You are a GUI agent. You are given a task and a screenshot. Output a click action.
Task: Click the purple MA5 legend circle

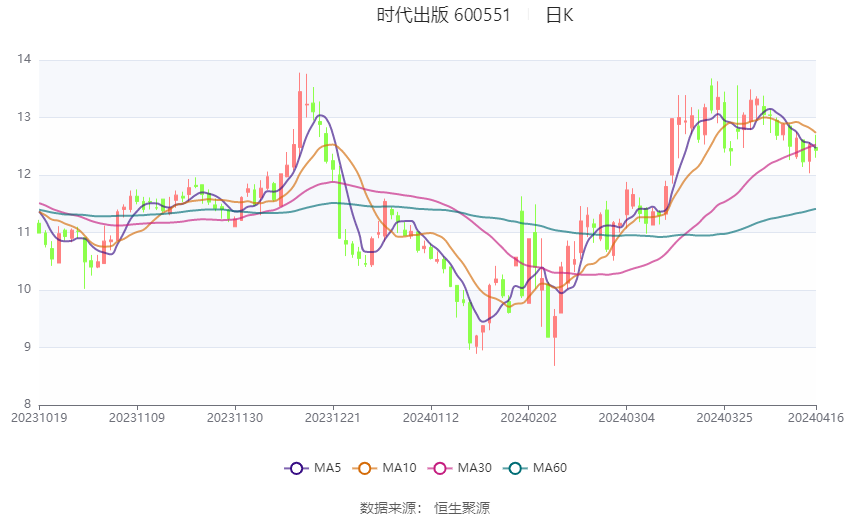point(297,469)
